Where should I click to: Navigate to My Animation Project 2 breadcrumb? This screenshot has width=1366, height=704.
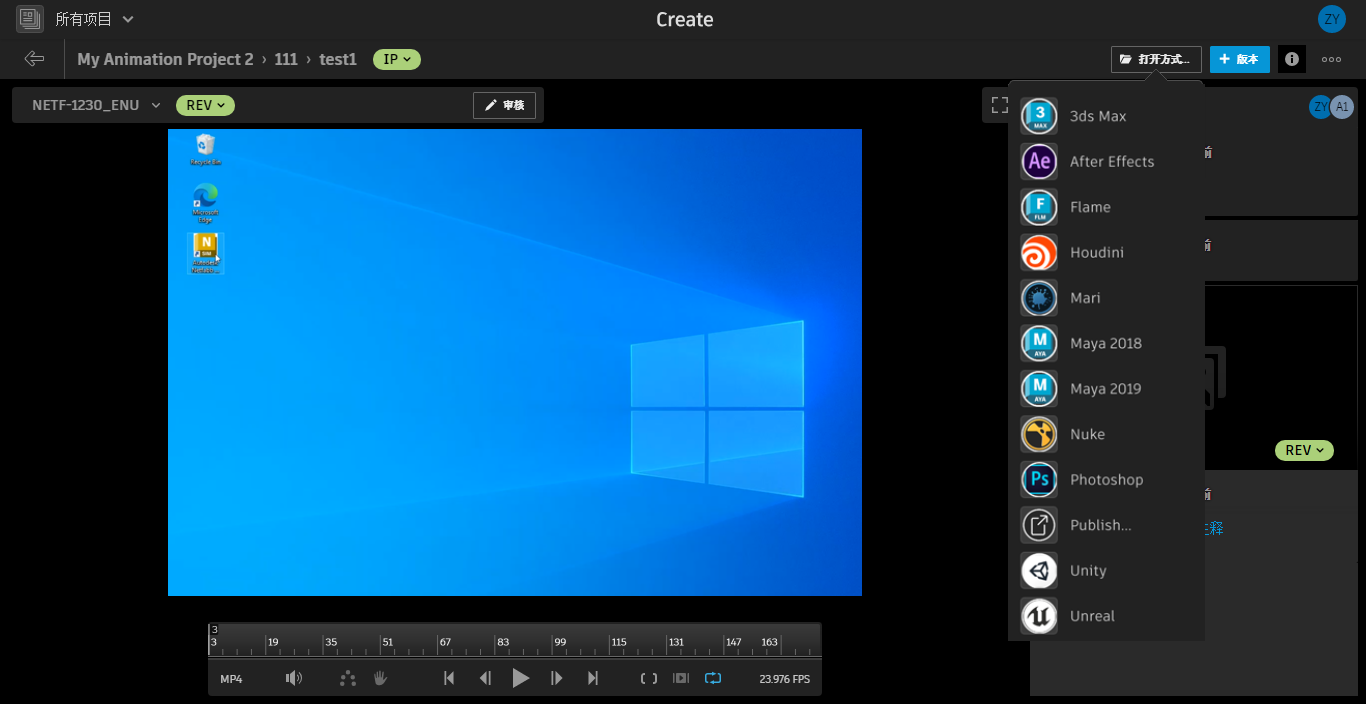(165, 59)
